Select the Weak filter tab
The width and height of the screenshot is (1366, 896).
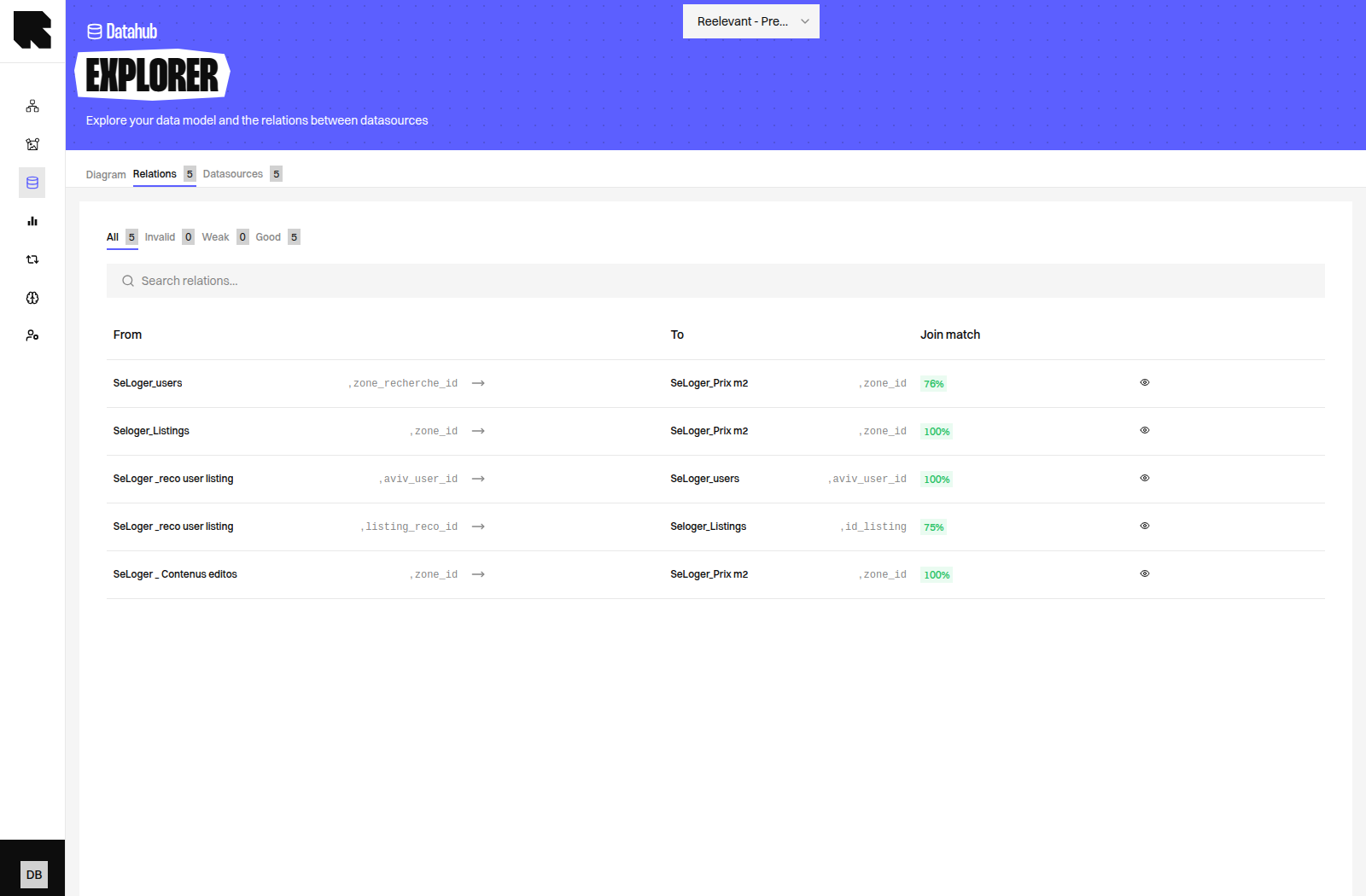(225, 237)
